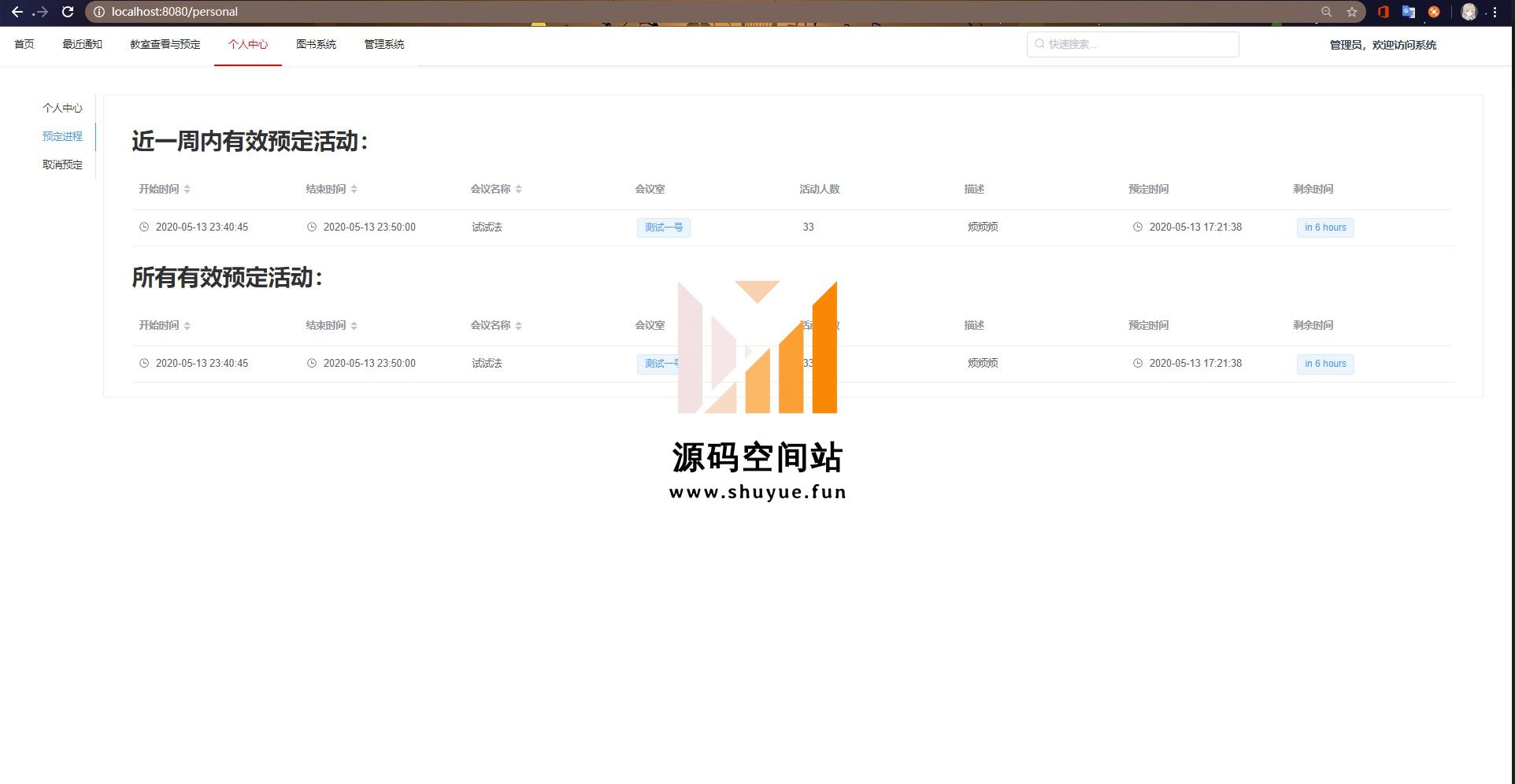Open the 图书系统 menu item
The height and width of the screenshot is (784, 1515).
(x=316, y=44)
